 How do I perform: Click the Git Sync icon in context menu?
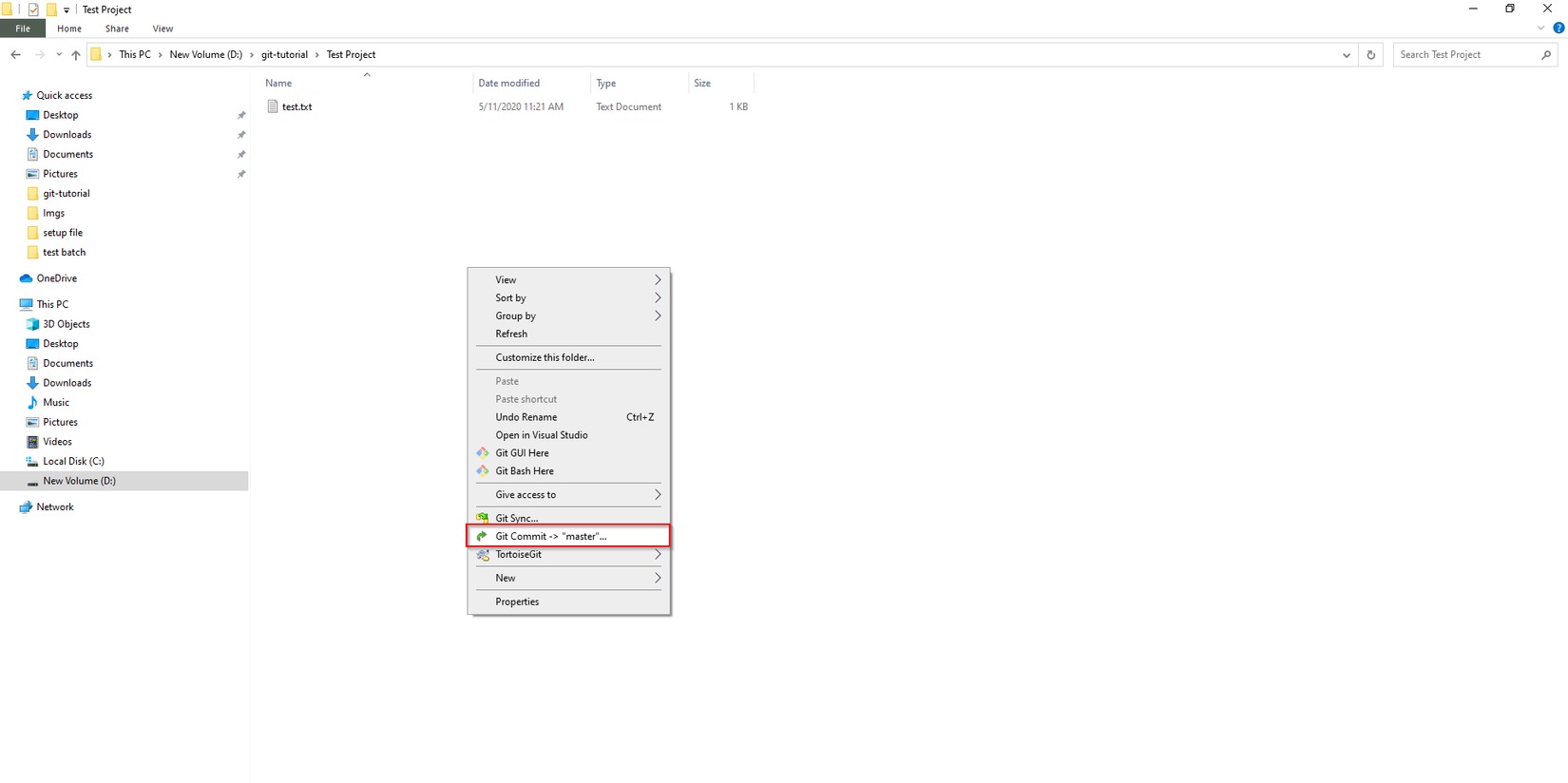coord(482,518)
